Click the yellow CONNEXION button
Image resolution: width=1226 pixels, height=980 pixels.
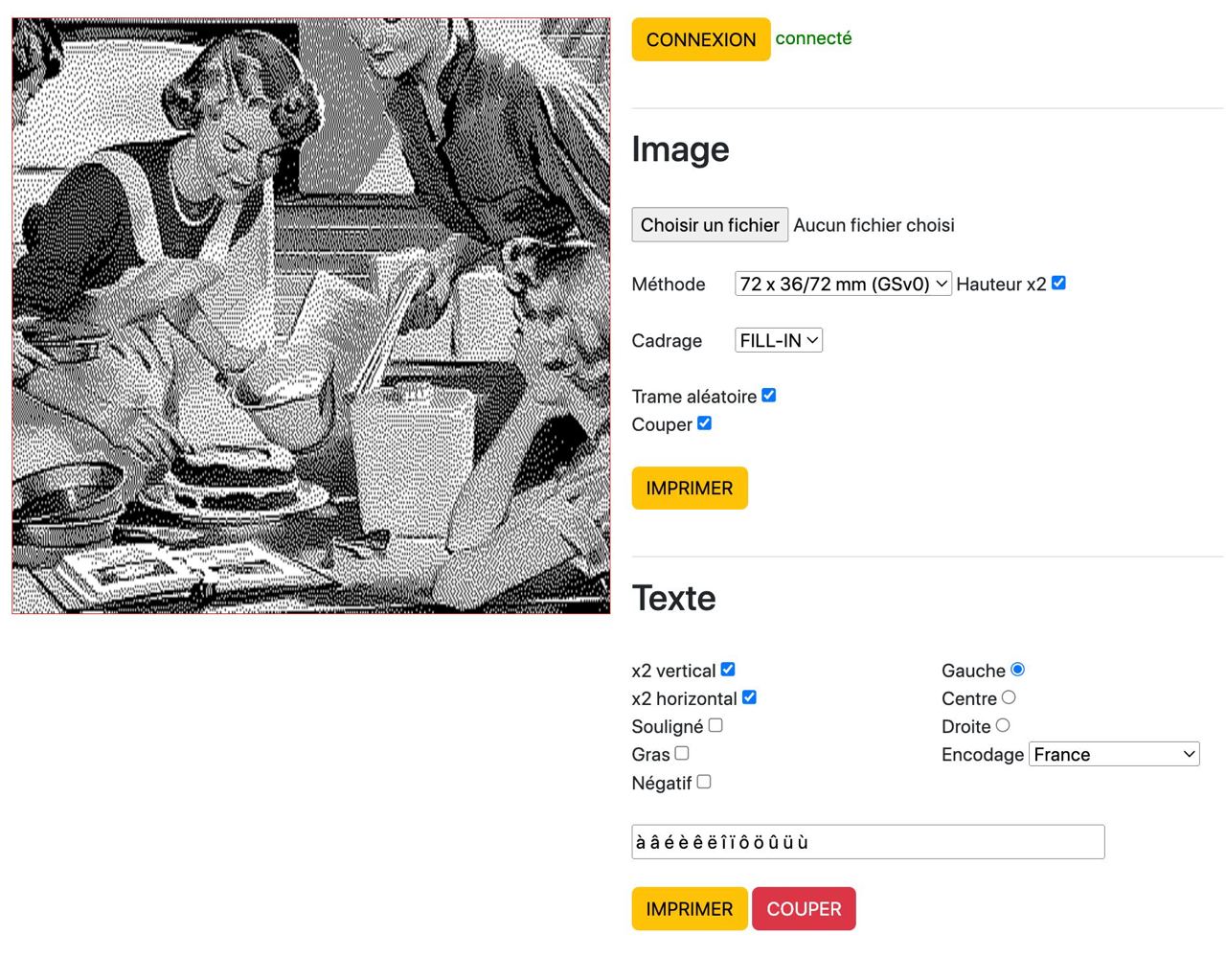tap(700, 39)
